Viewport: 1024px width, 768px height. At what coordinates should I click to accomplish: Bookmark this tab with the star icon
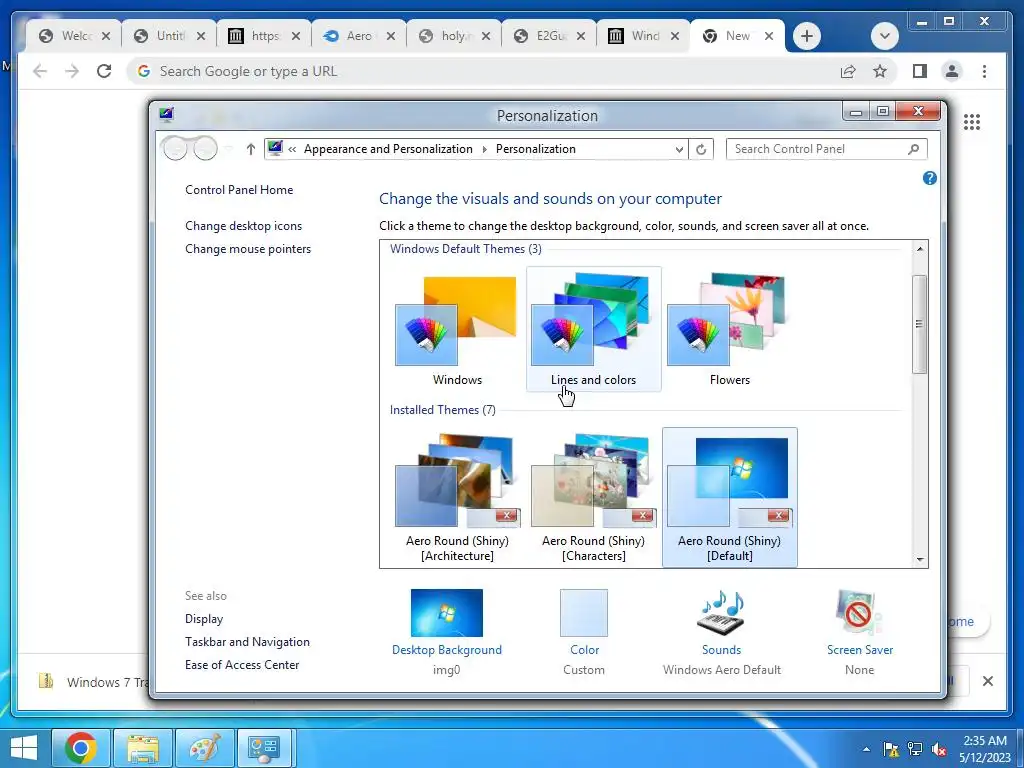tap(880, 71)
